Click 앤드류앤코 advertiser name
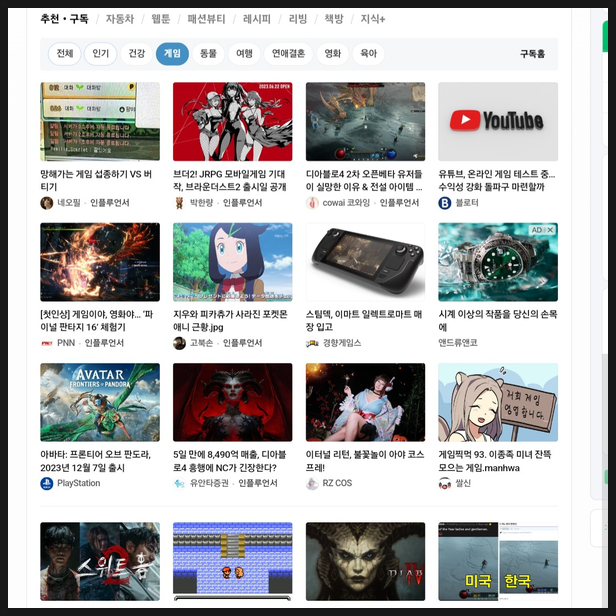616x616 pixels. click(458, 343)
